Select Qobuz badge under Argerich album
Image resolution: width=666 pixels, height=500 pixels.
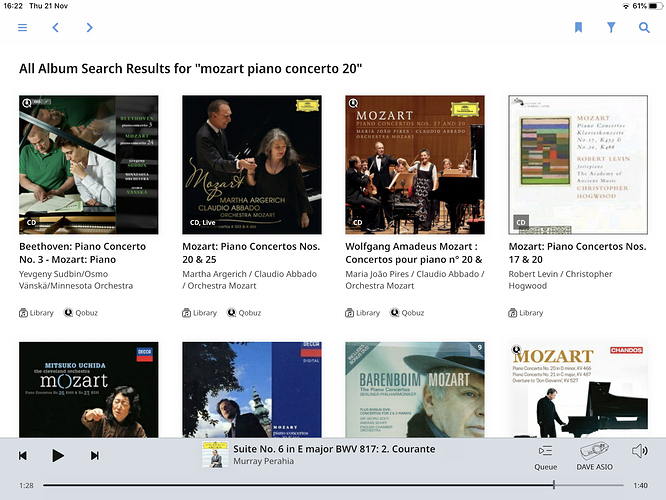[244, 313]
